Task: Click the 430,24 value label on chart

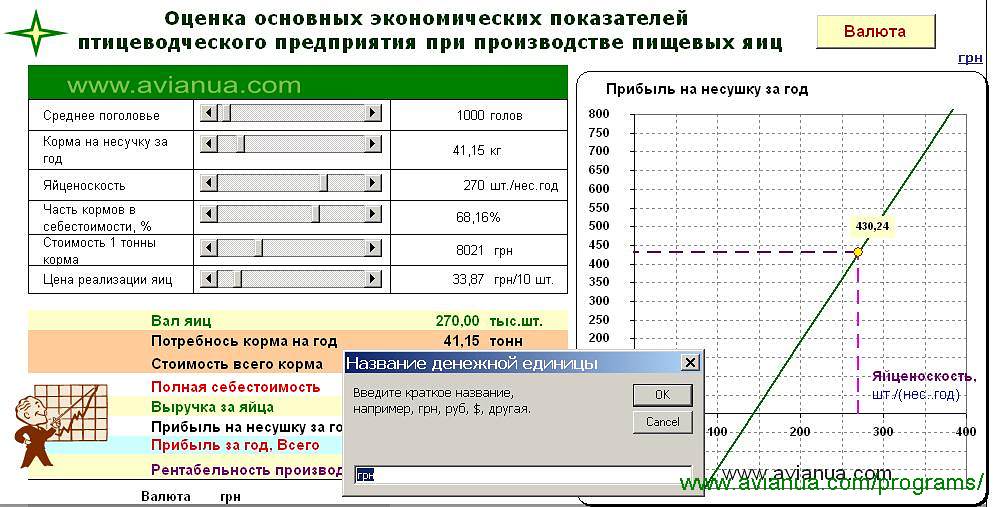Action: (x=872, y=226)
